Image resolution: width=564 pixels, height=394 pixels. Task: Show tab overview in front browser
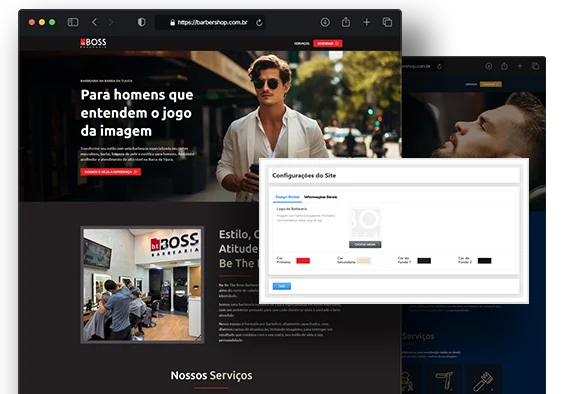(x=387, y=22)
